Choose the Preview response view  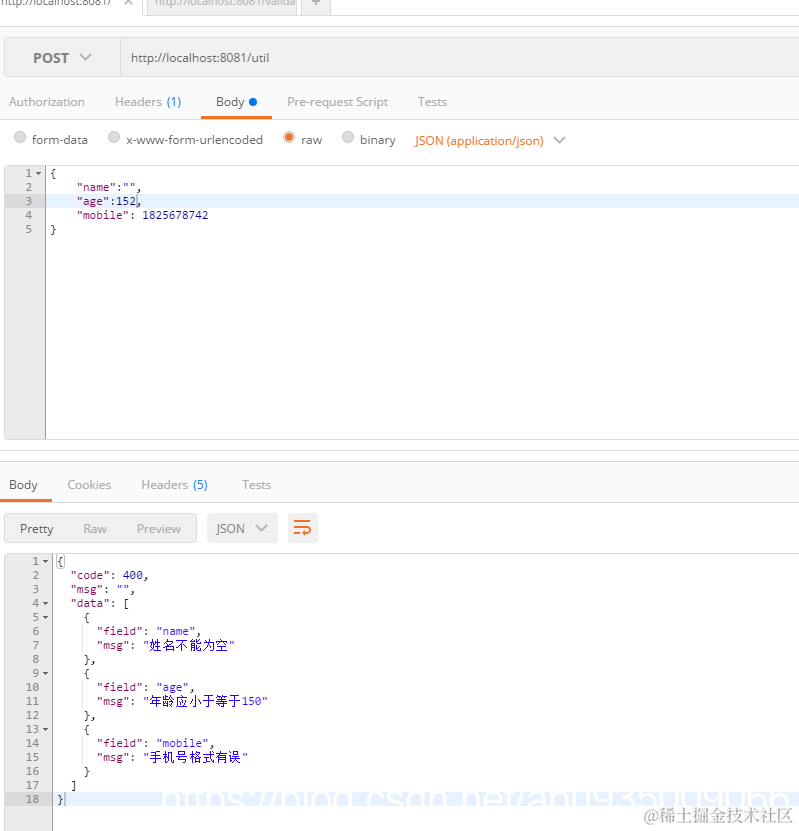pos(159,529)
